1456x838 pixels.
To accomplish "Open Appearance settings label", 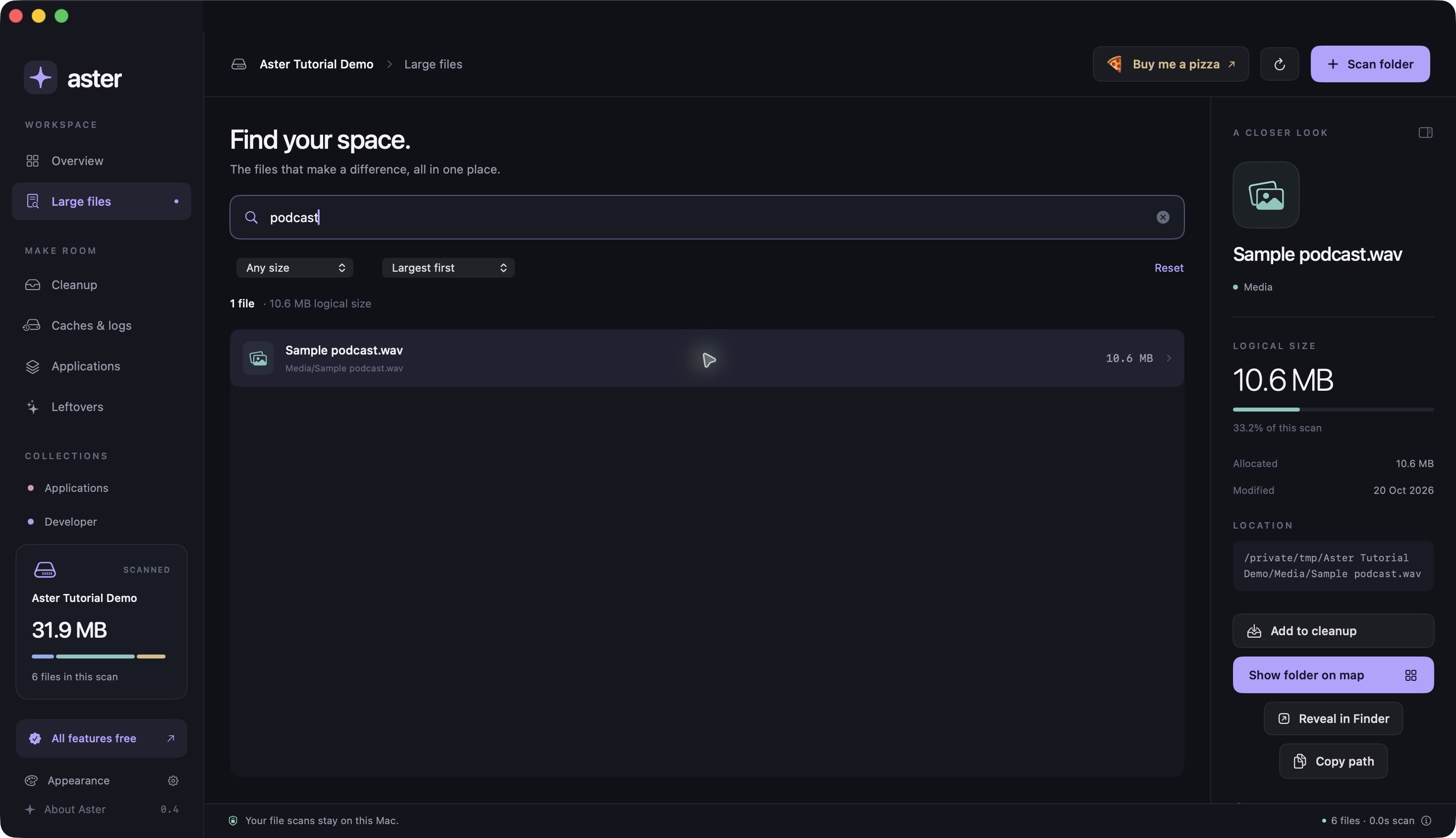I will coord(78,780).
